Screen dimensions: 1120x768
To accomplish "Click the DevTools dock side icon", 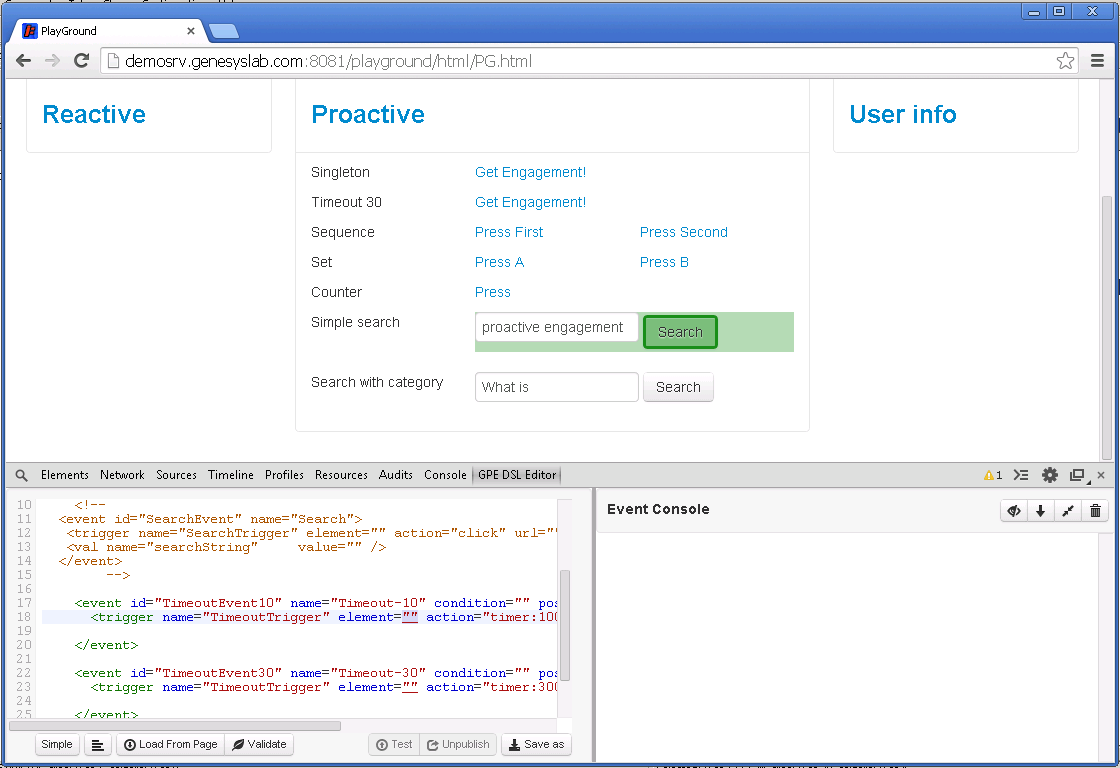I will point(1077,475).
